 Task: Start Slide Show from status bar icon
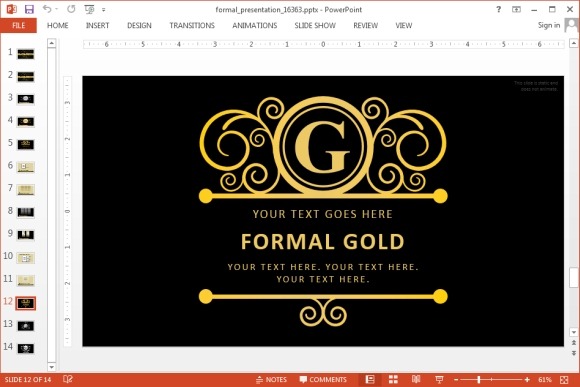pos(439,380)
